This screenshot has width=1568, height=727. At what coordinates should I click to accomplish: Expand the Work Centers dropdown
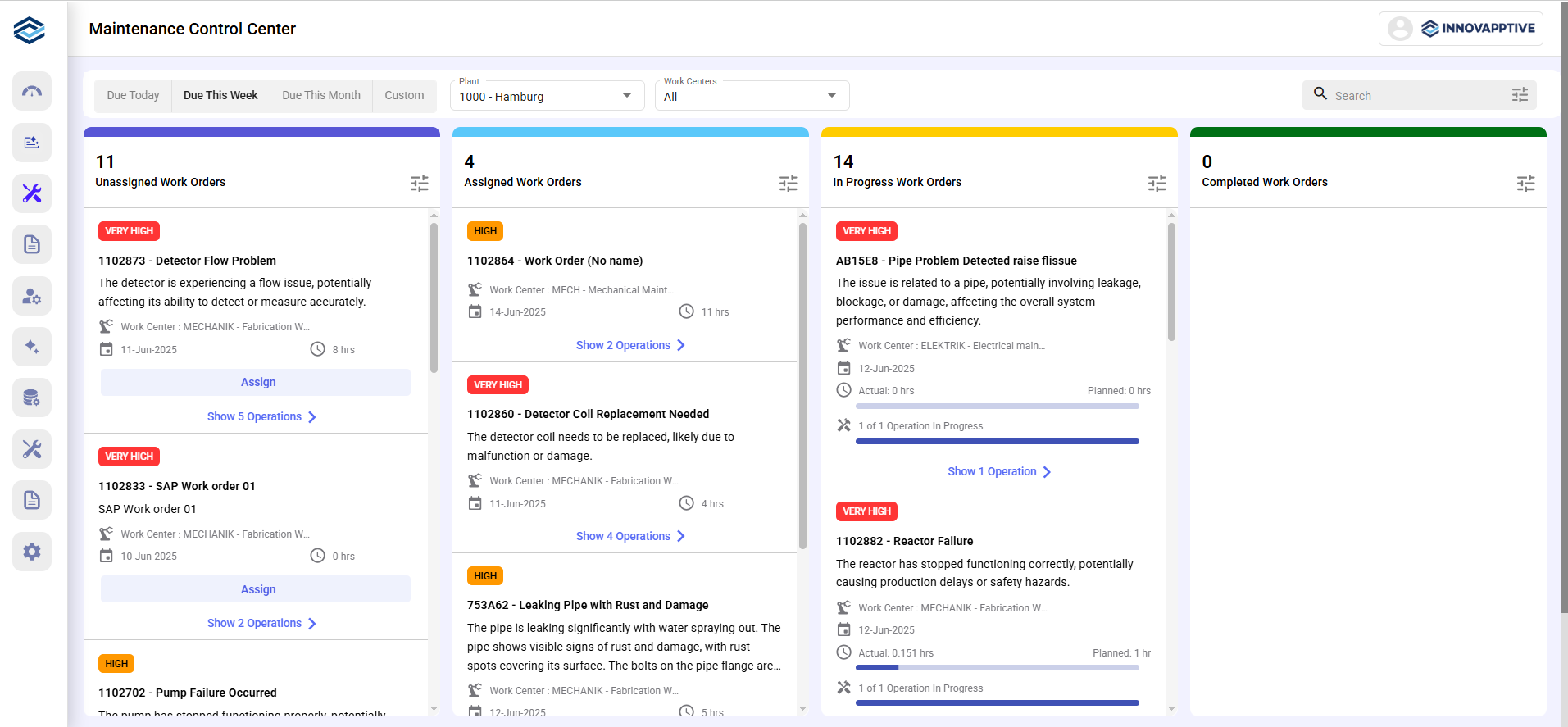tap(751, 96)
